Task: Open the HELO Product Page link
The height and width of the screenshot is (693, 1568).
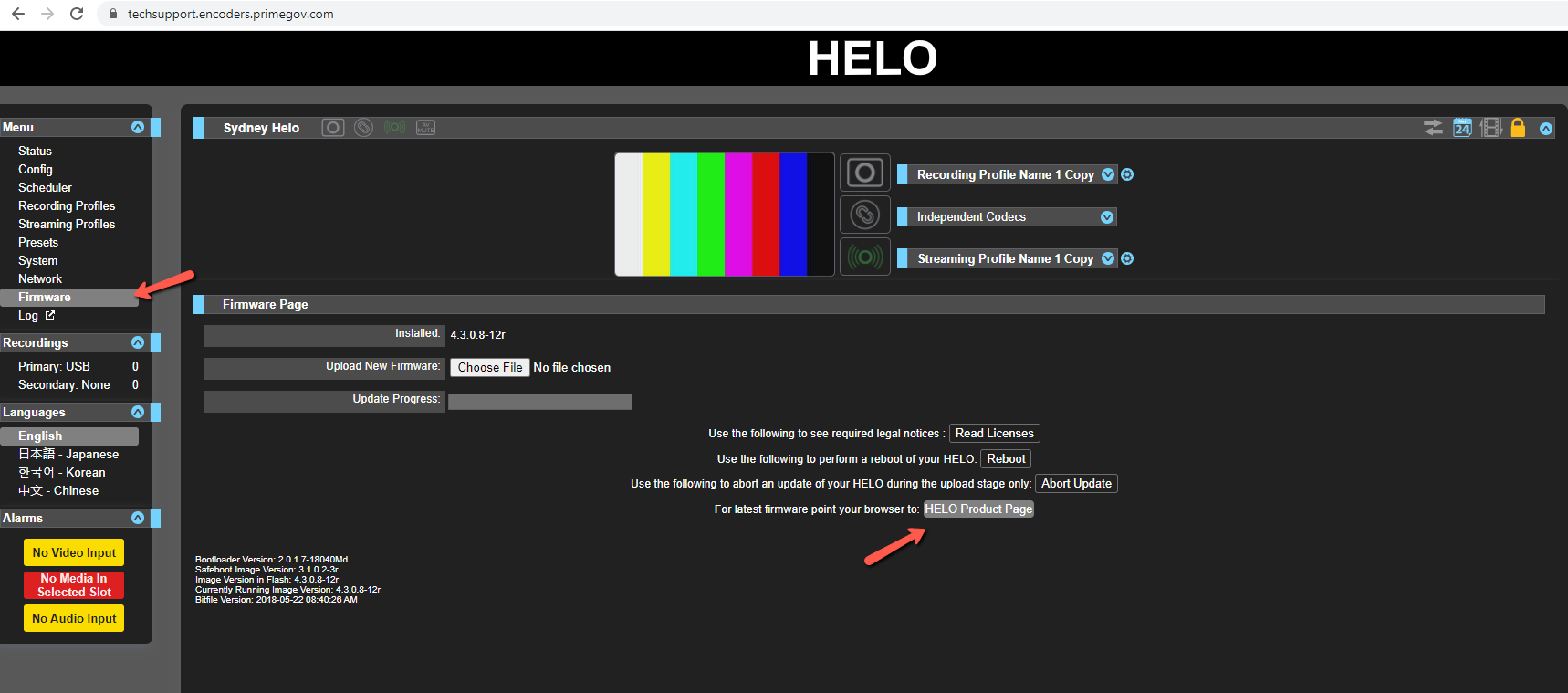Action: pos(978,509)
